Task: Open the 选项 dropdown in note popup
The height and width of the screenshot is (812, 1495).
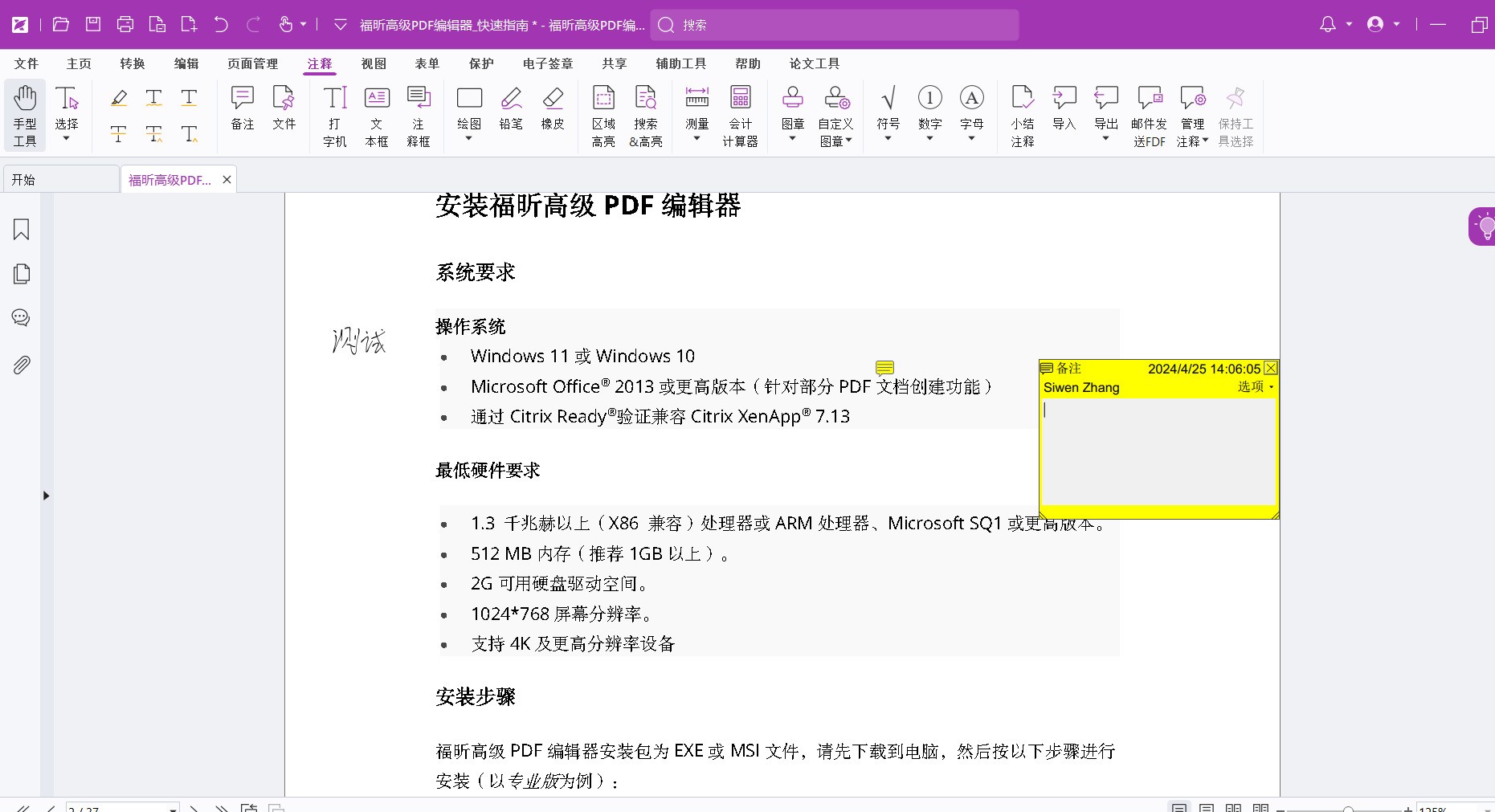Action: pyautogui.click(x=1255, y=387)
